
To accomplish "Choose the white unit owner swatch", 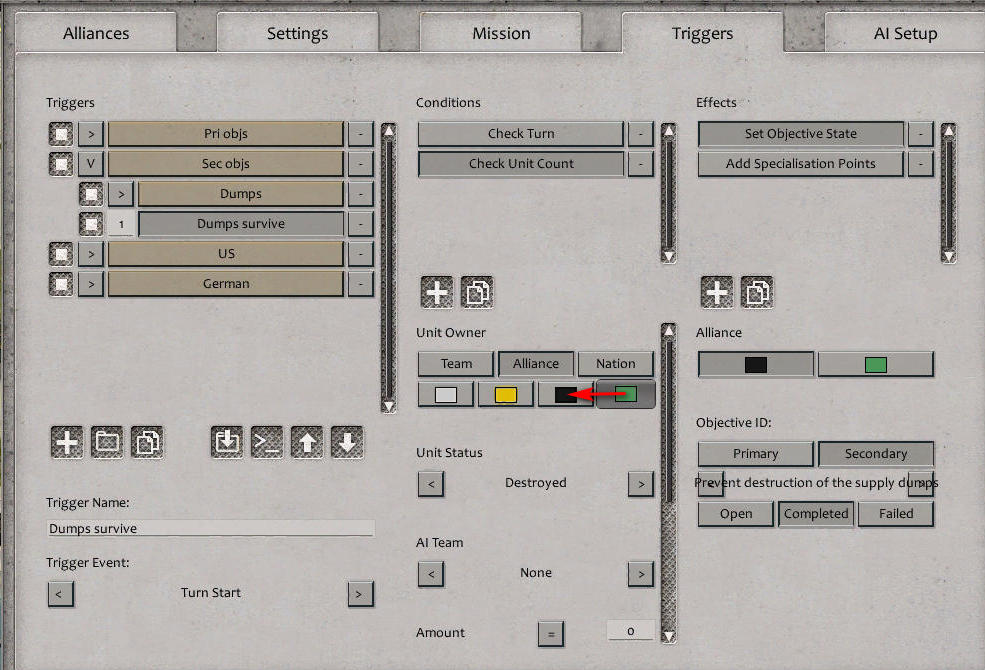I will [x=446, y=394].
